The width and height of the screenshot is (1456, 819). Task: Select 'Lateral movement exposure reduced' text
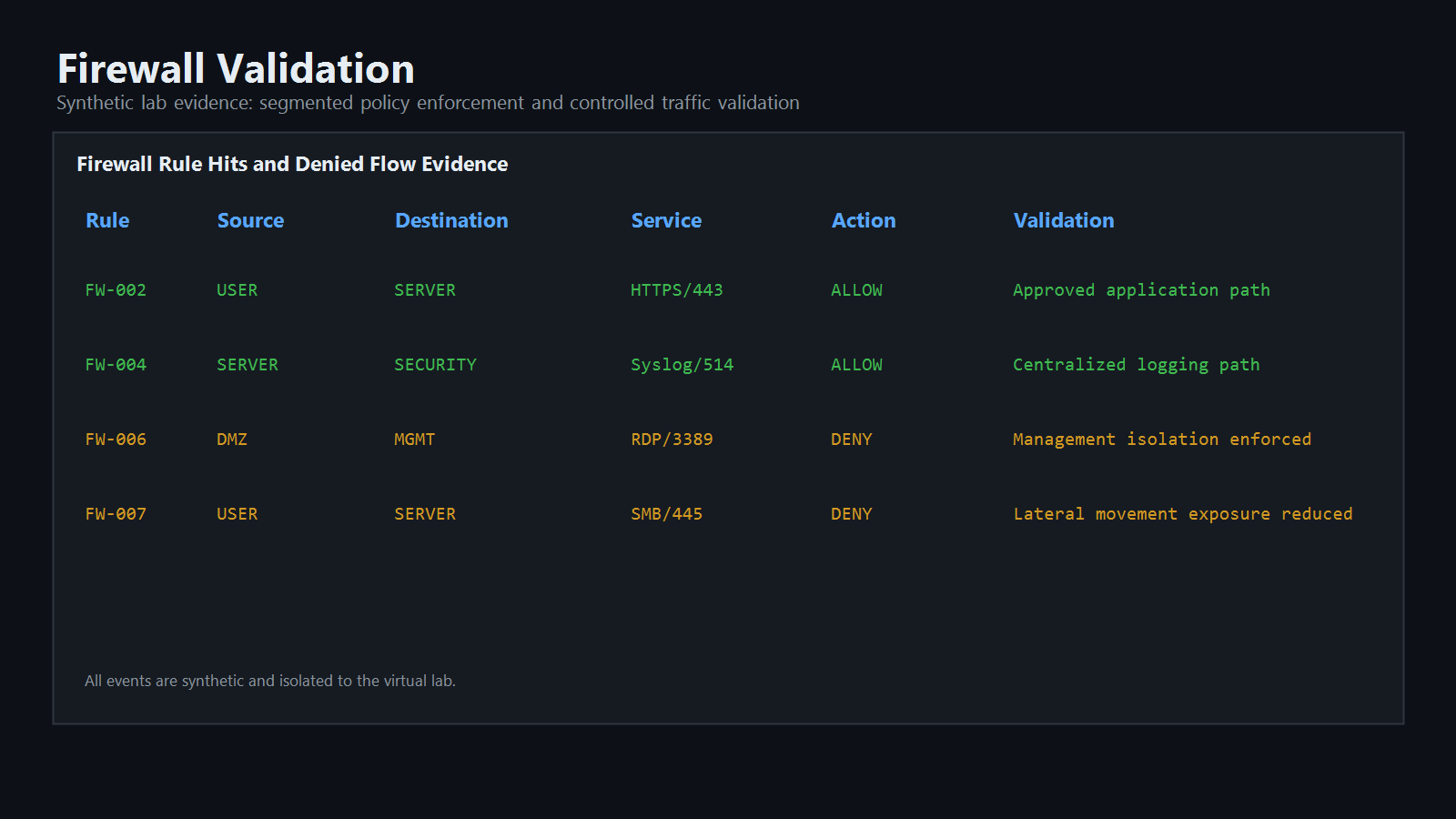click(x=1183, y=514)
